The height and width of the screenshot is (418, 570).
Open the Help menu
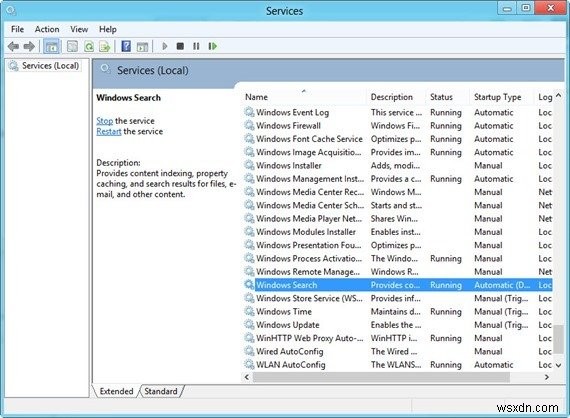108,29
